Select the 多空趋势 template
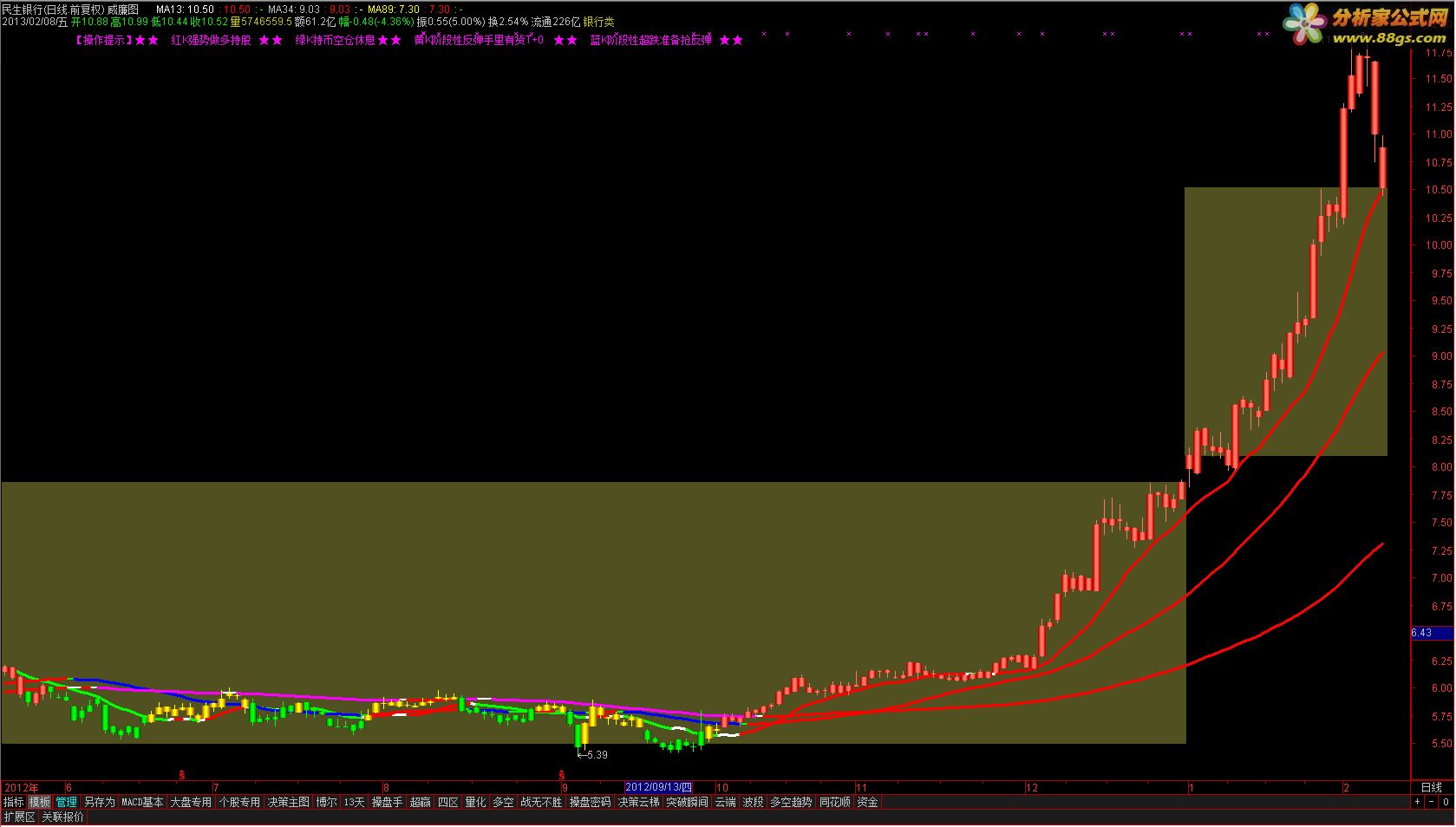1456x827 pixels. [791, 802]
